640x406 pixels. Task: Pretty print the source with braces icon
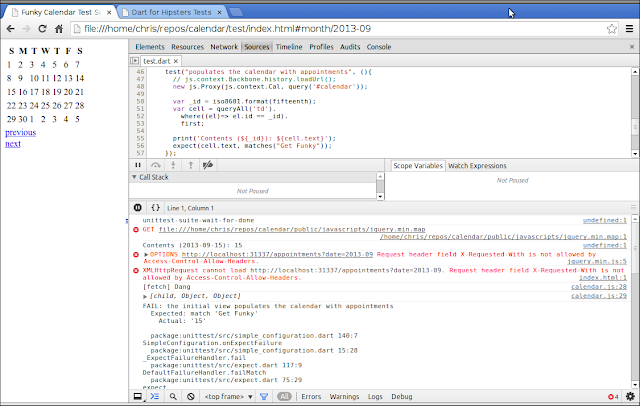pos(155,208)
